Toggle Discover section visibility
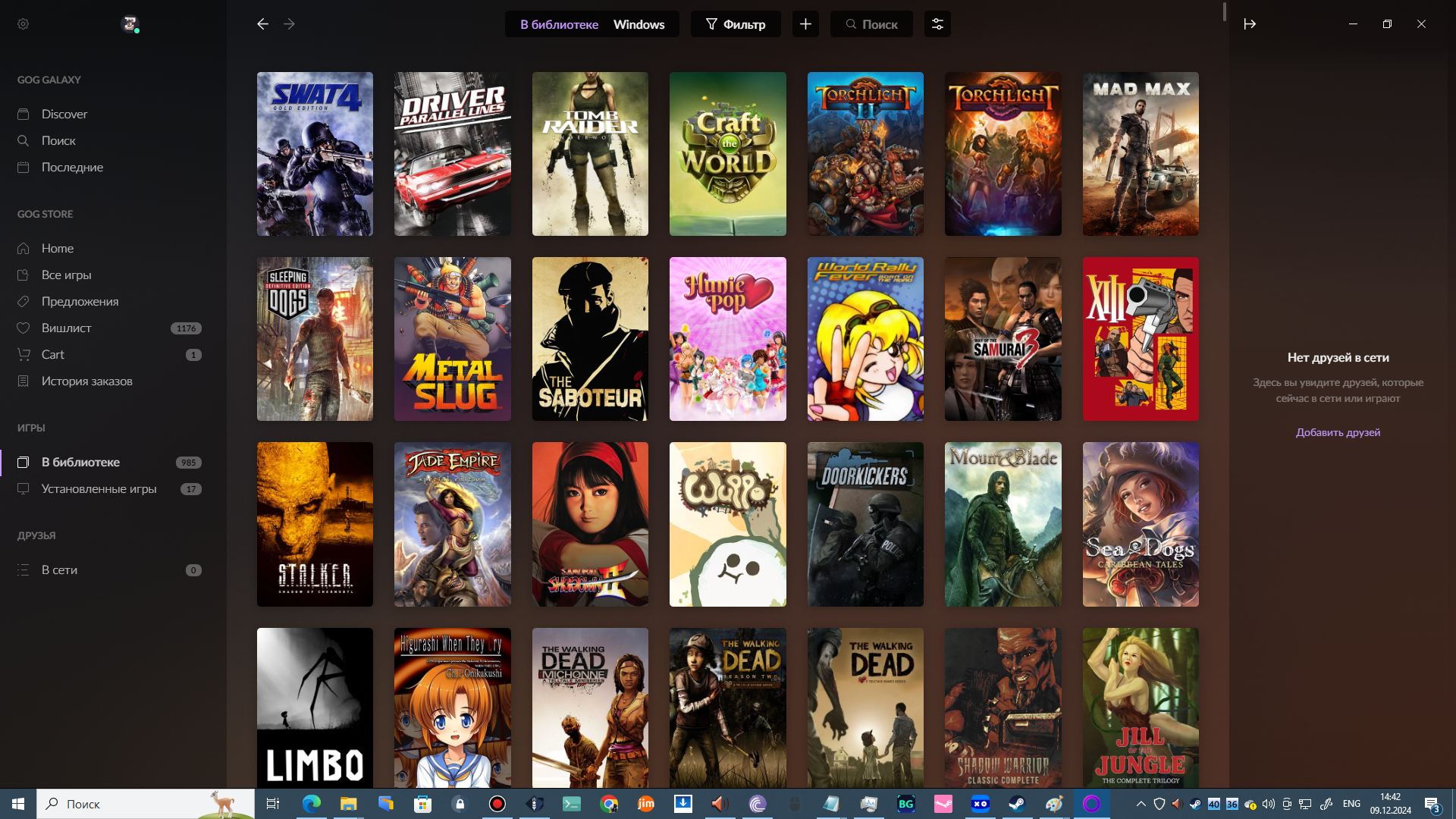The width and height of the screenshot is (1456, 819). pyautogui.click(x=63, y=113)
